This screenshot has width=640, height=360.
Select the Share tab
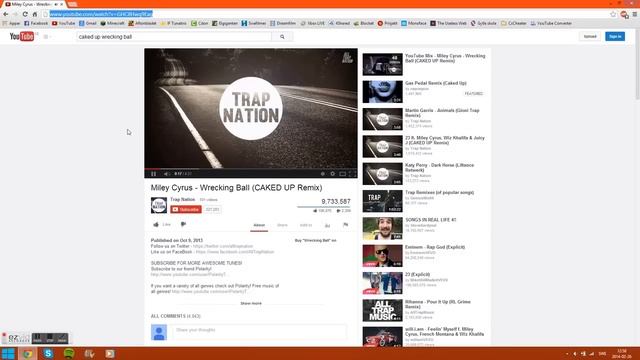pos(282,225)
